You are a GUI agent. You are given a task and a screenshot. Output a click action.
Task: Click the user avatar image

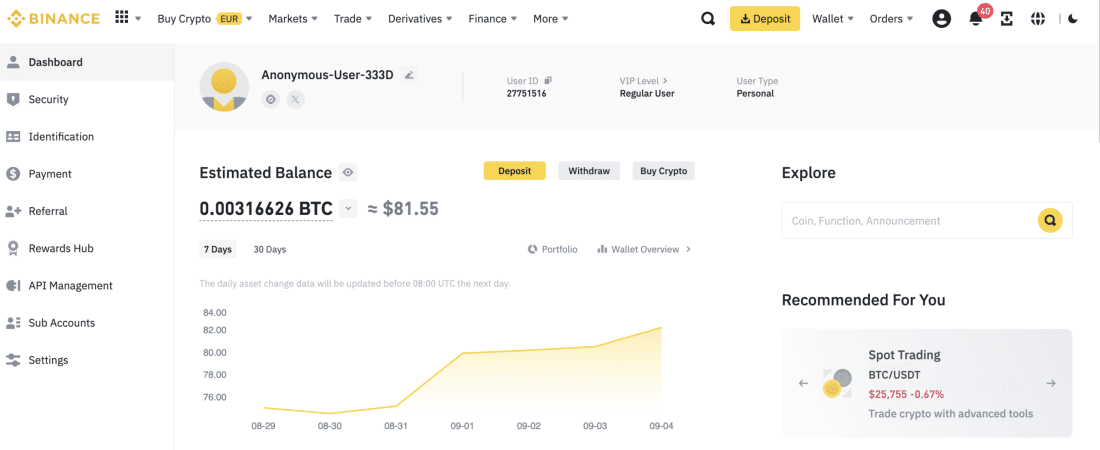pyautogui.click(x=224, y=86)
